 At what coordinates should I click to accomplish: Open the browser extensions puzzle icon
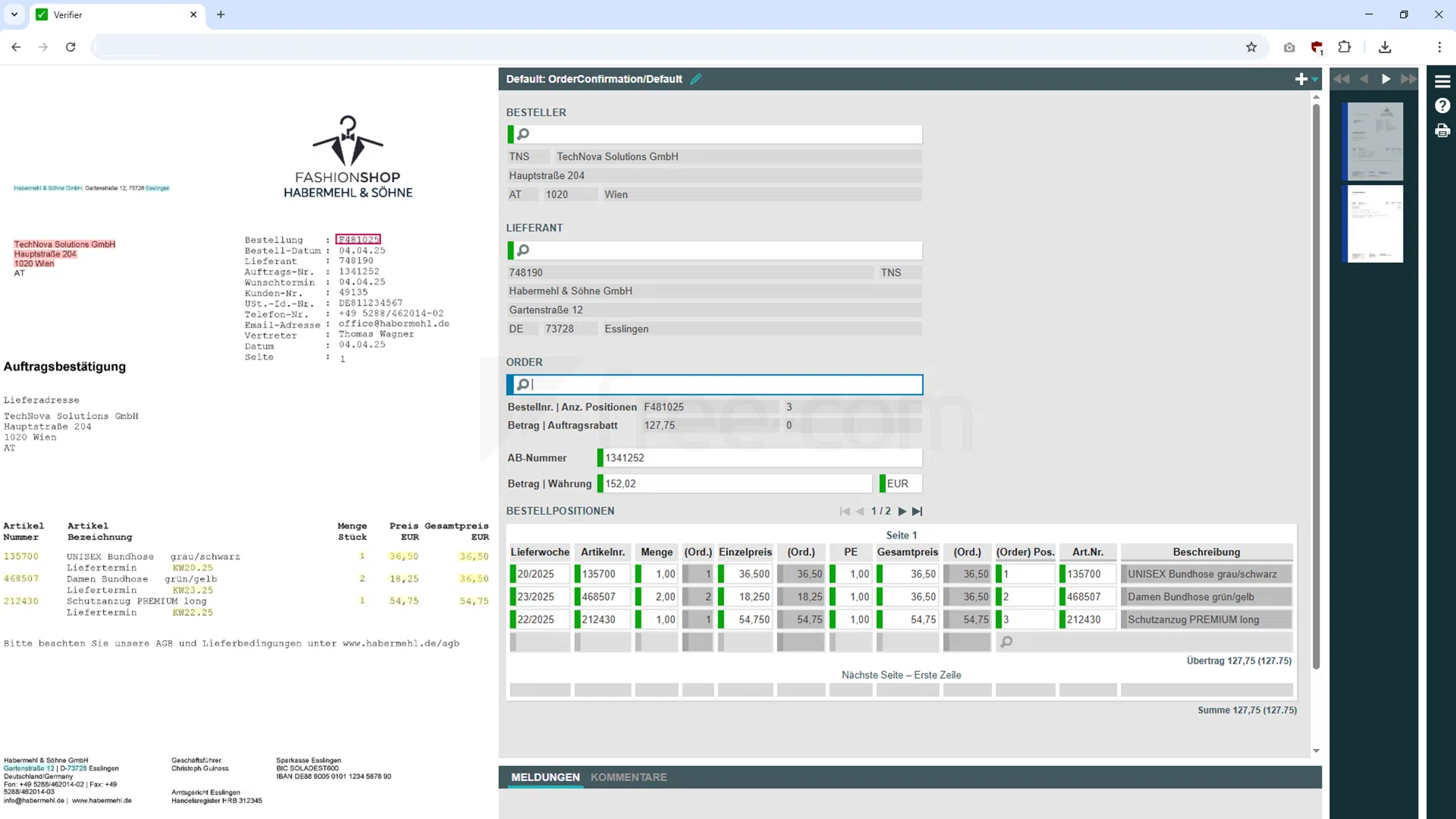pos(1345,47)
